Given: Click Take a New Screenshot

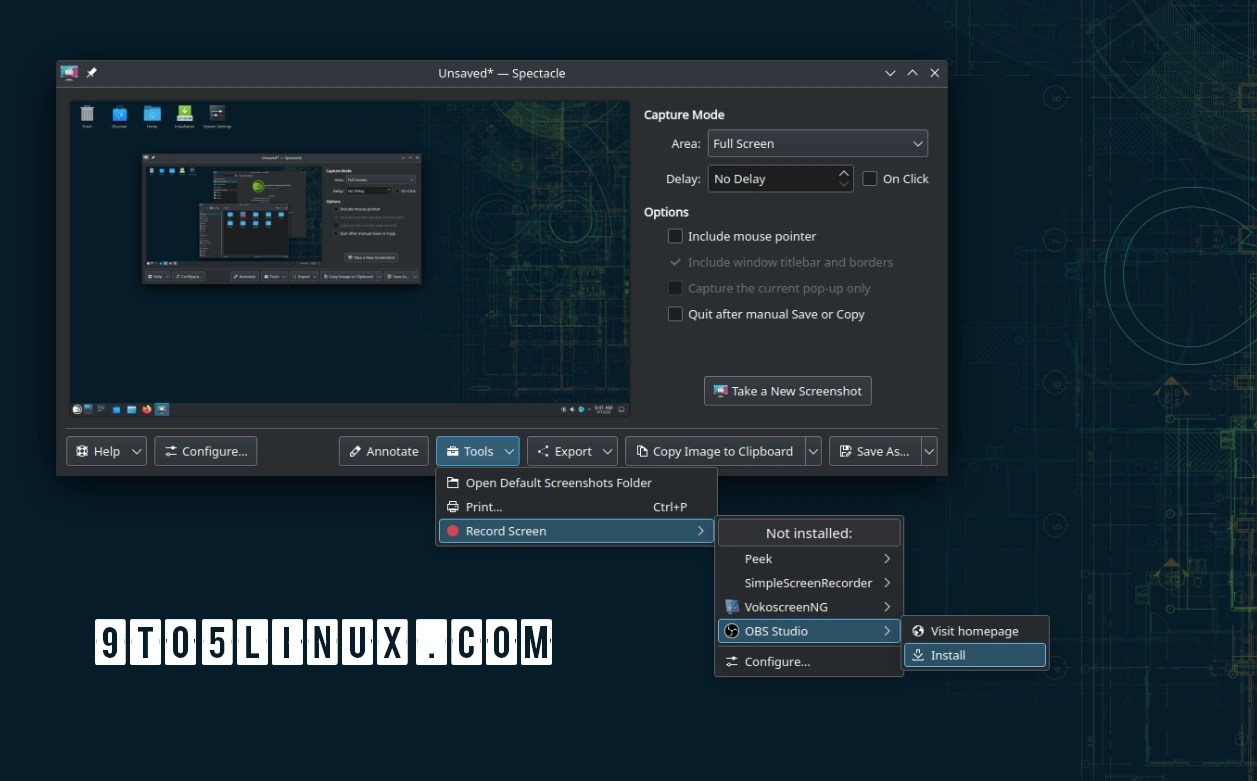Looking at the screenshot, I should [x=788, y=391].
